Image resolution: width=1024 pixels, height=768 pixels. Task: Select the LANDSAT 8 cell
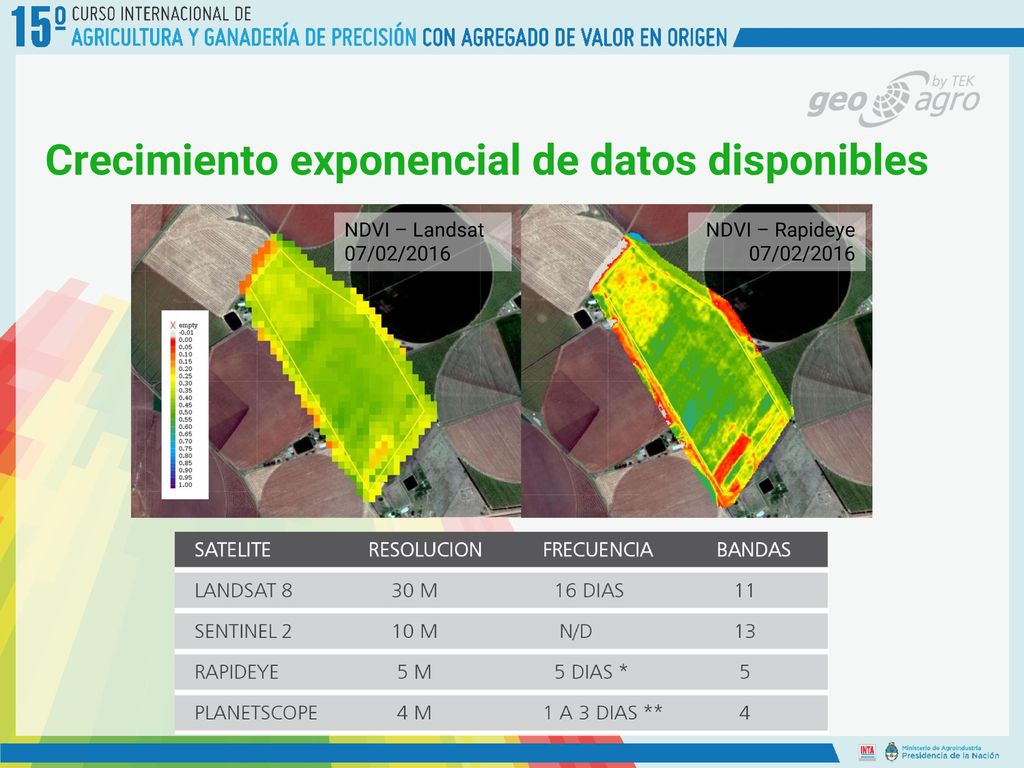(x=244, y=590)
